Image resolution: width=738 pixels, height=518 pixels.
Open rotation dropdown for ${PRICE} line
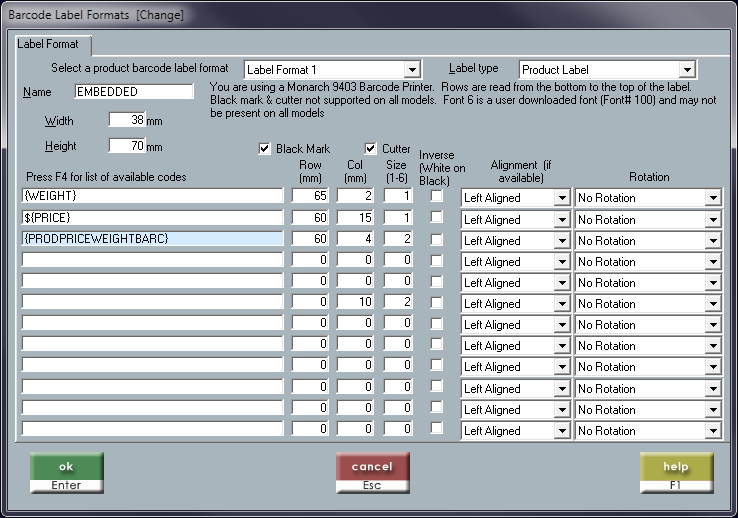tap(648, 220)
